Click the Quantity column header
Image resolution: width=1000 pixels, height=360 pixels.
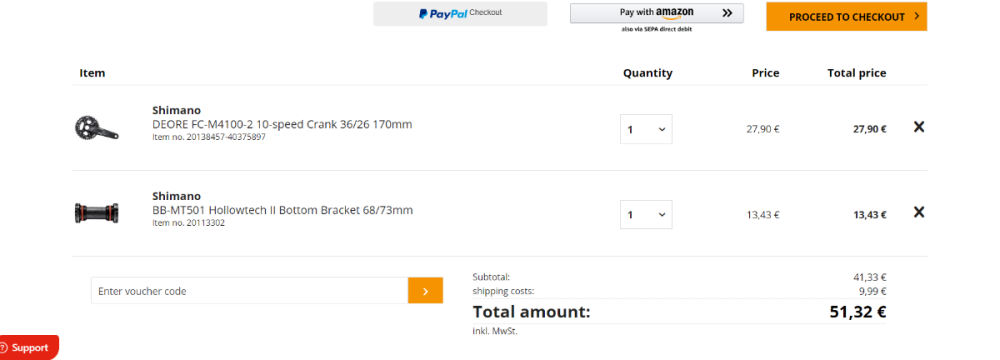(x=647, y=73)
